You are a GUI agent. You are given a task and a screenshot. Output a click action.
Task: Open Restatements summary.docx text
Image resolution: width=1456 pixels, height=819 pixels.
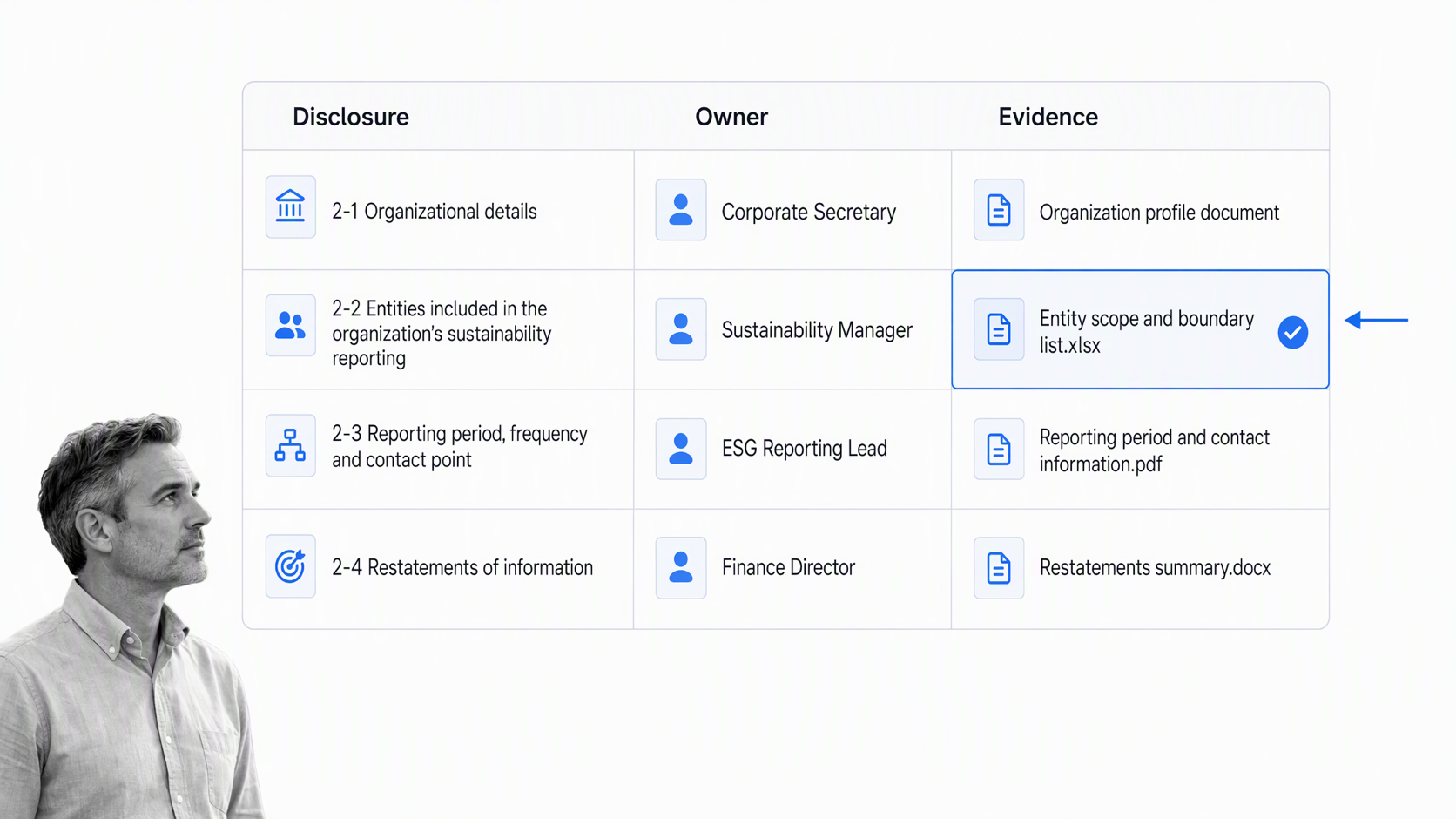pyautogui.click(x=1155, y=567)
